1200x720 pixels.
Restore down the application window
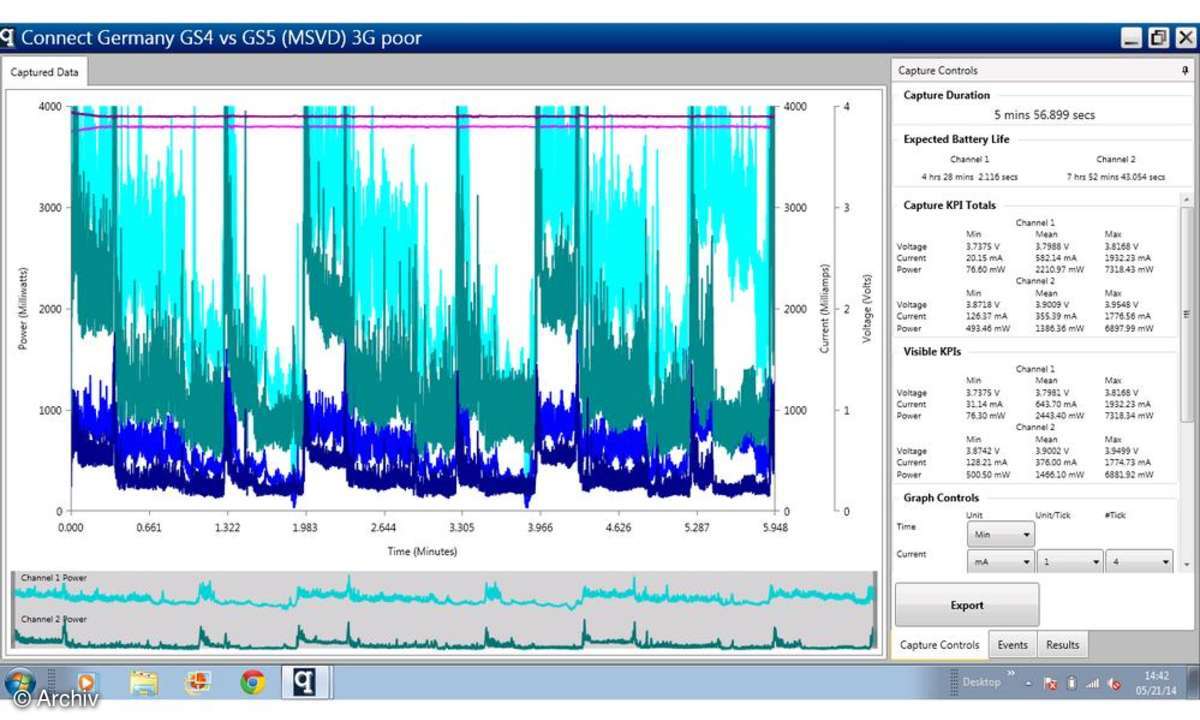tap(1158, 38)
